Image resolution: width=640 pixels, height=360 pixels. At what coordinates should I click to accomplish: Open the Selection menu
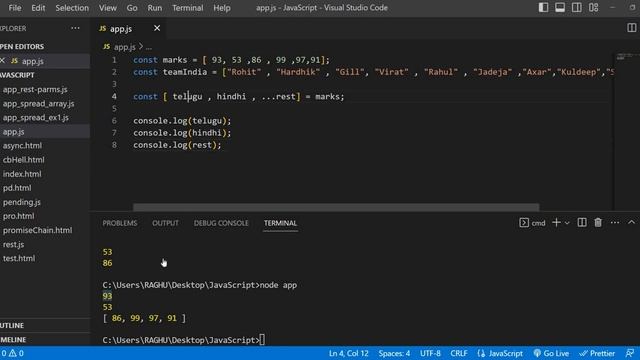coord(72,8)
